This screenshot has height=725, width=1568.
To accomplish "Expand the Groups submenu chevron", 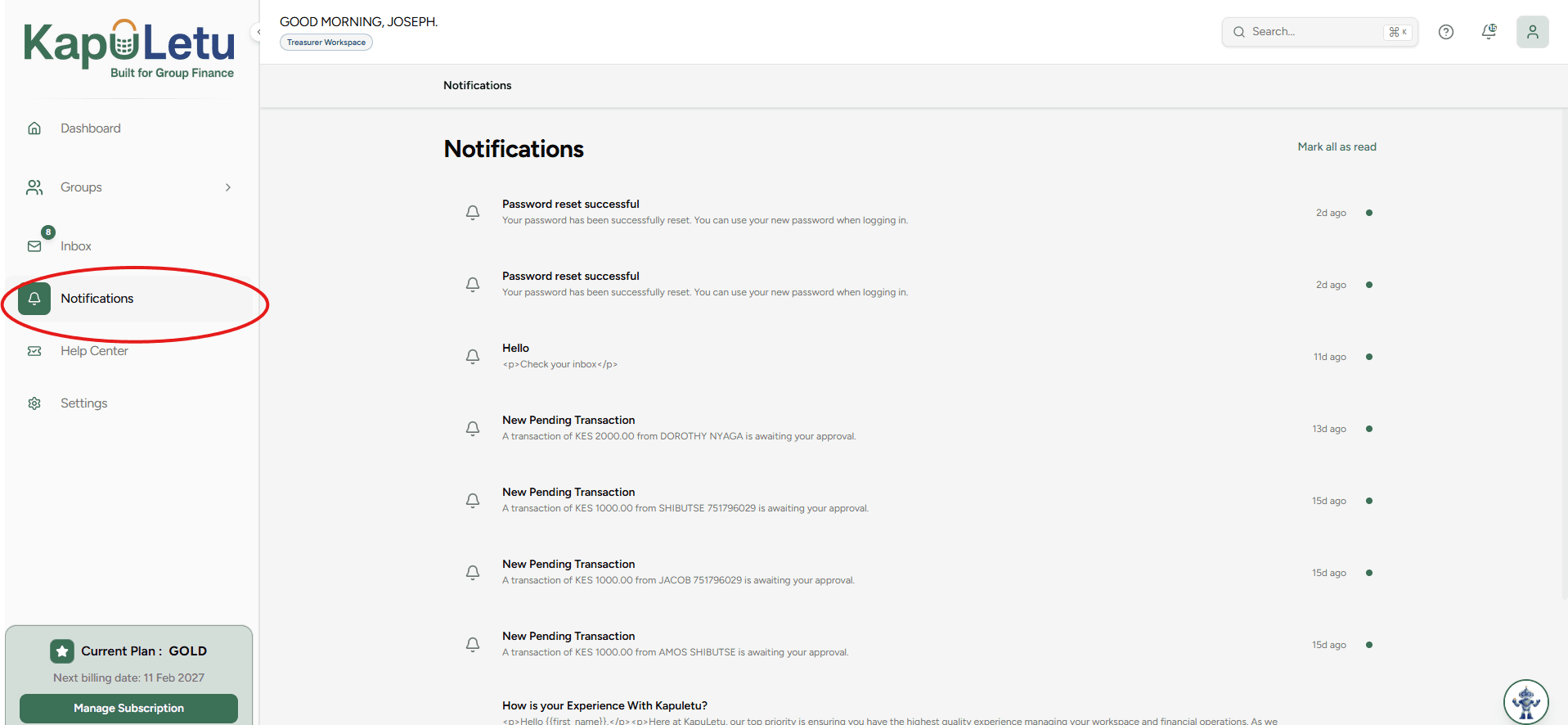I will 228,187.
